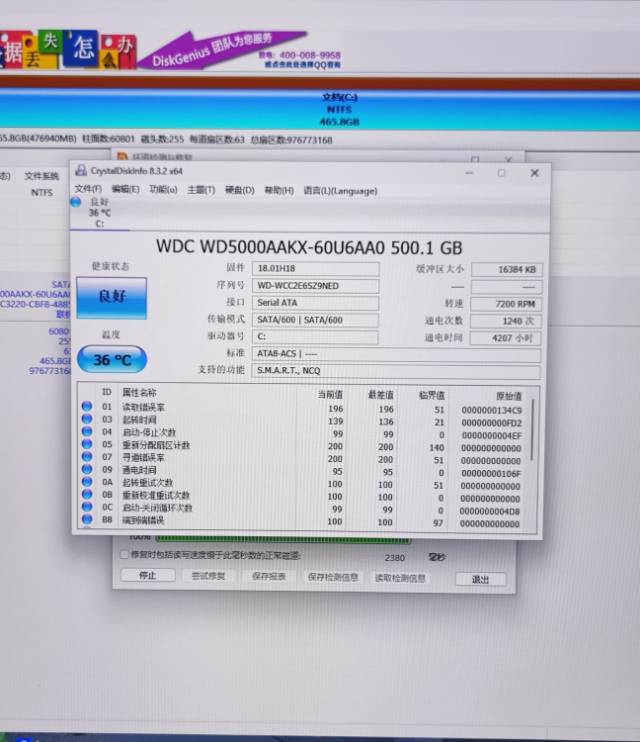Image resolution: width=640 pixels, height=742 pixels.
Task: Click status orb for attribute 05 重新分配扇区计数
Action: [x=86, y=446]
